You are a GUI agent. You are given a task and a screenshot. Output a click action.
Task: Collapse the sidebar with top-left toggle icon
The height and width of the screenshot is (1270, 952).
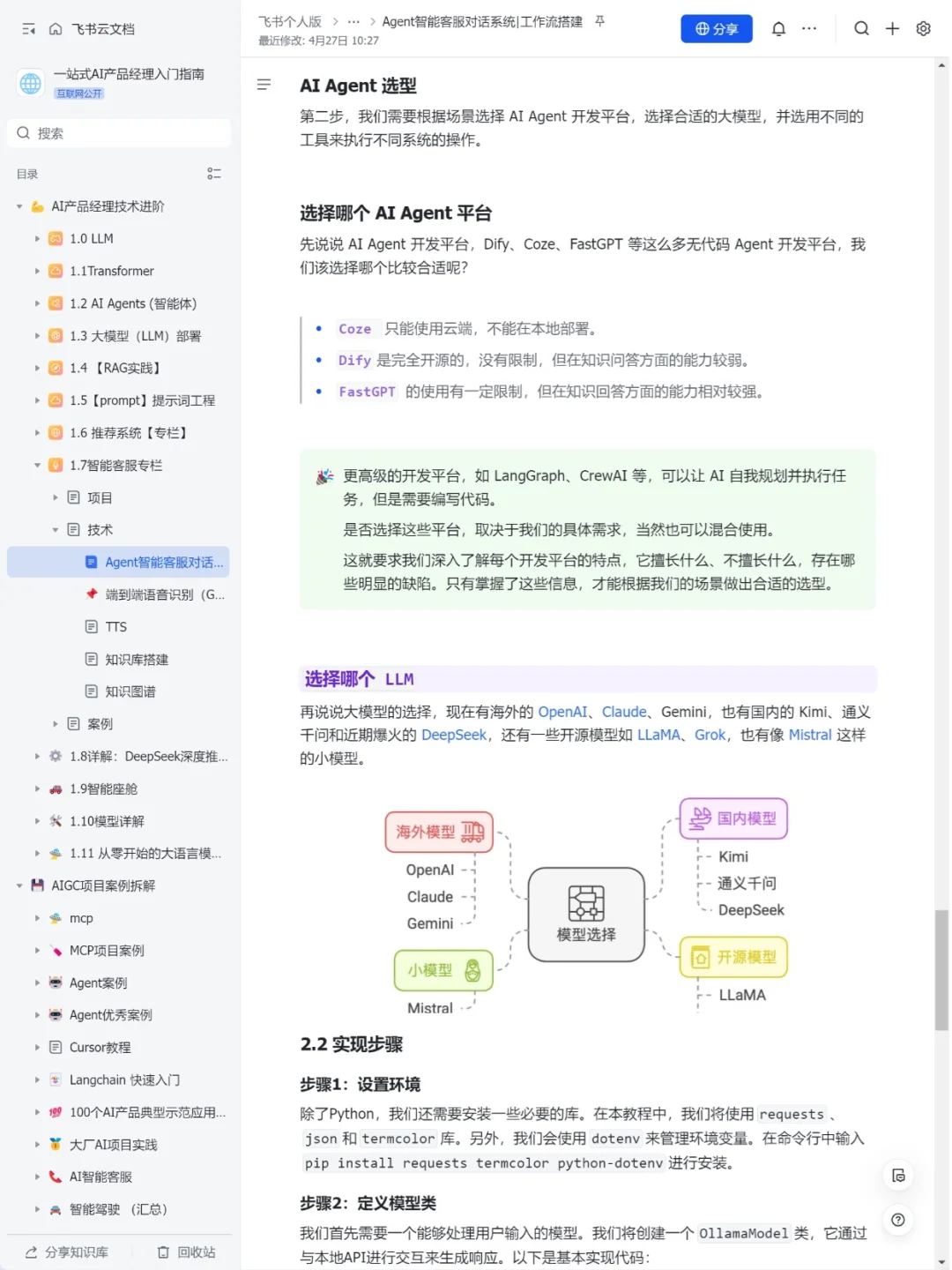(28, 29)
